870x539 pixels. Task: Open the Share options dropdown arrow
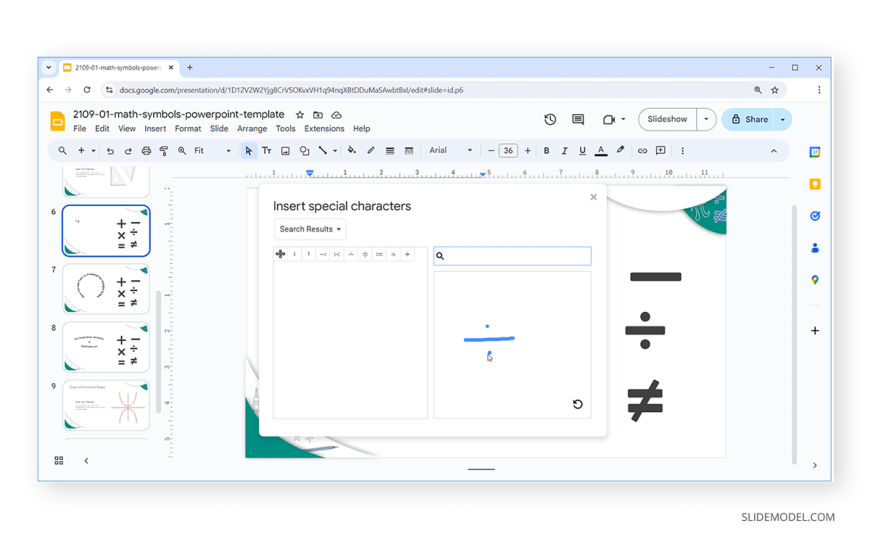pos(783,119)
